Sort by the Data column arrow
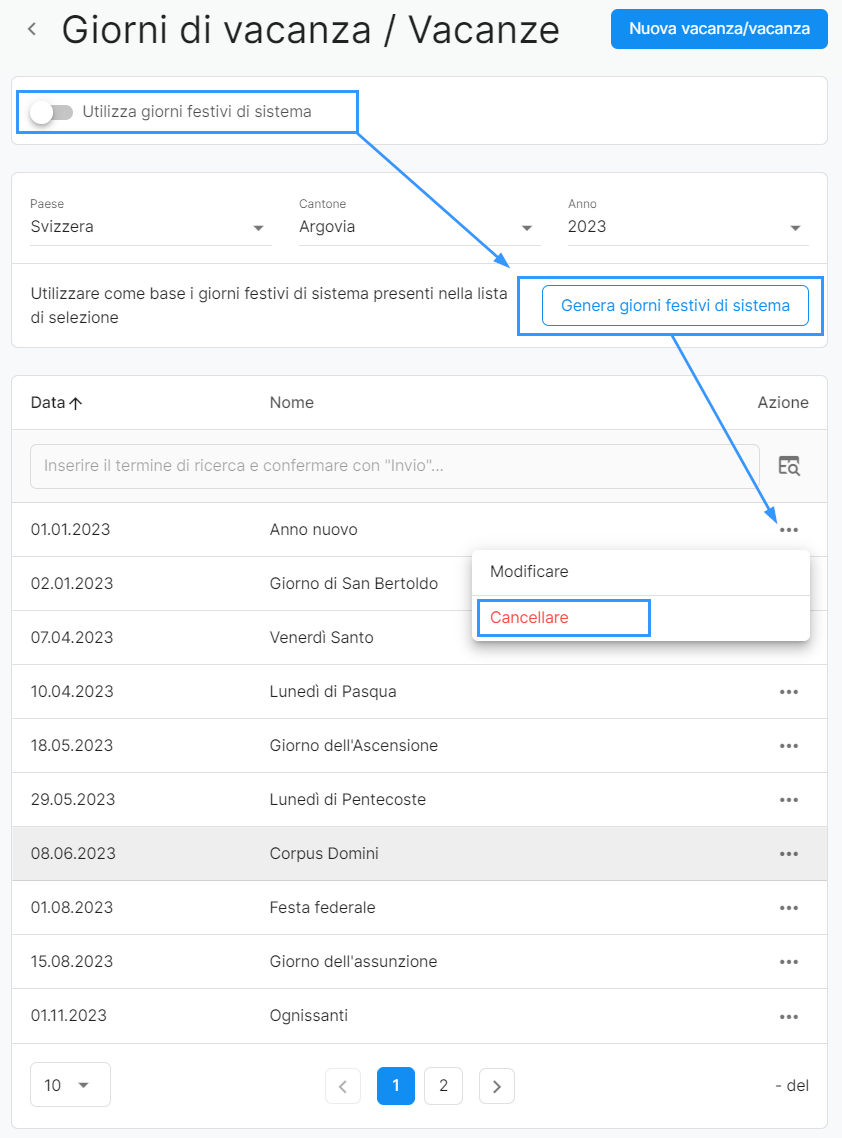Screen dimensions: 842x1138 point(75,403)
